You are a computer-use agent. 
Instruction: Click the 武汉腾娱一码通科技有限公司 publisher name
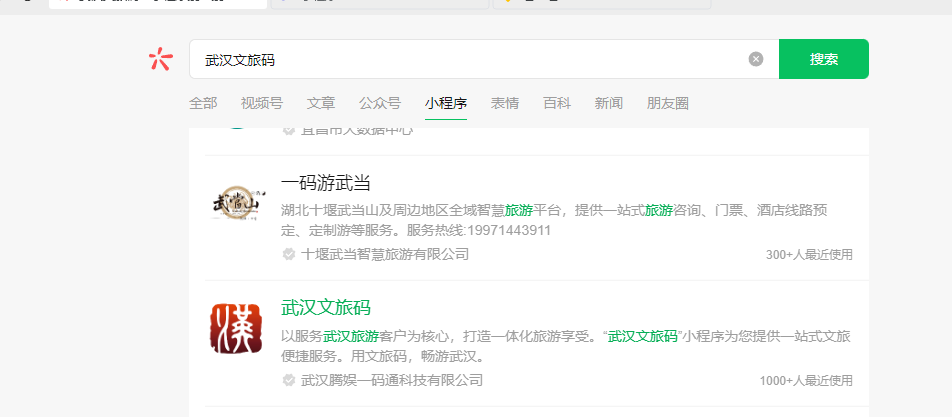click(392, 381)
